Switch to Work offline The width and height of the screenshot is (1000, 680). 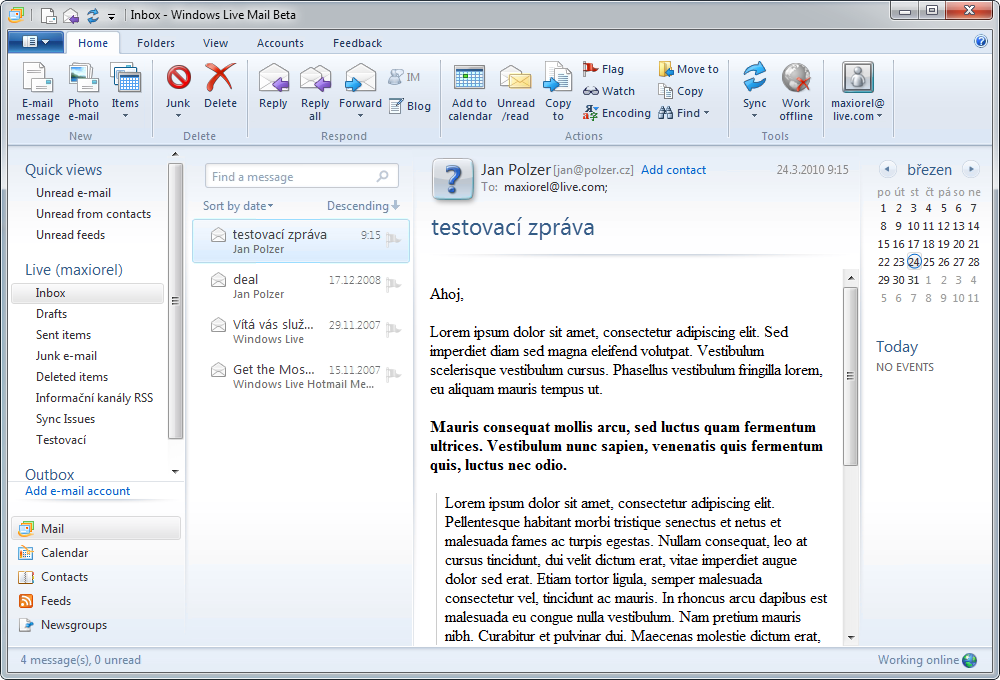pos(796,92)
